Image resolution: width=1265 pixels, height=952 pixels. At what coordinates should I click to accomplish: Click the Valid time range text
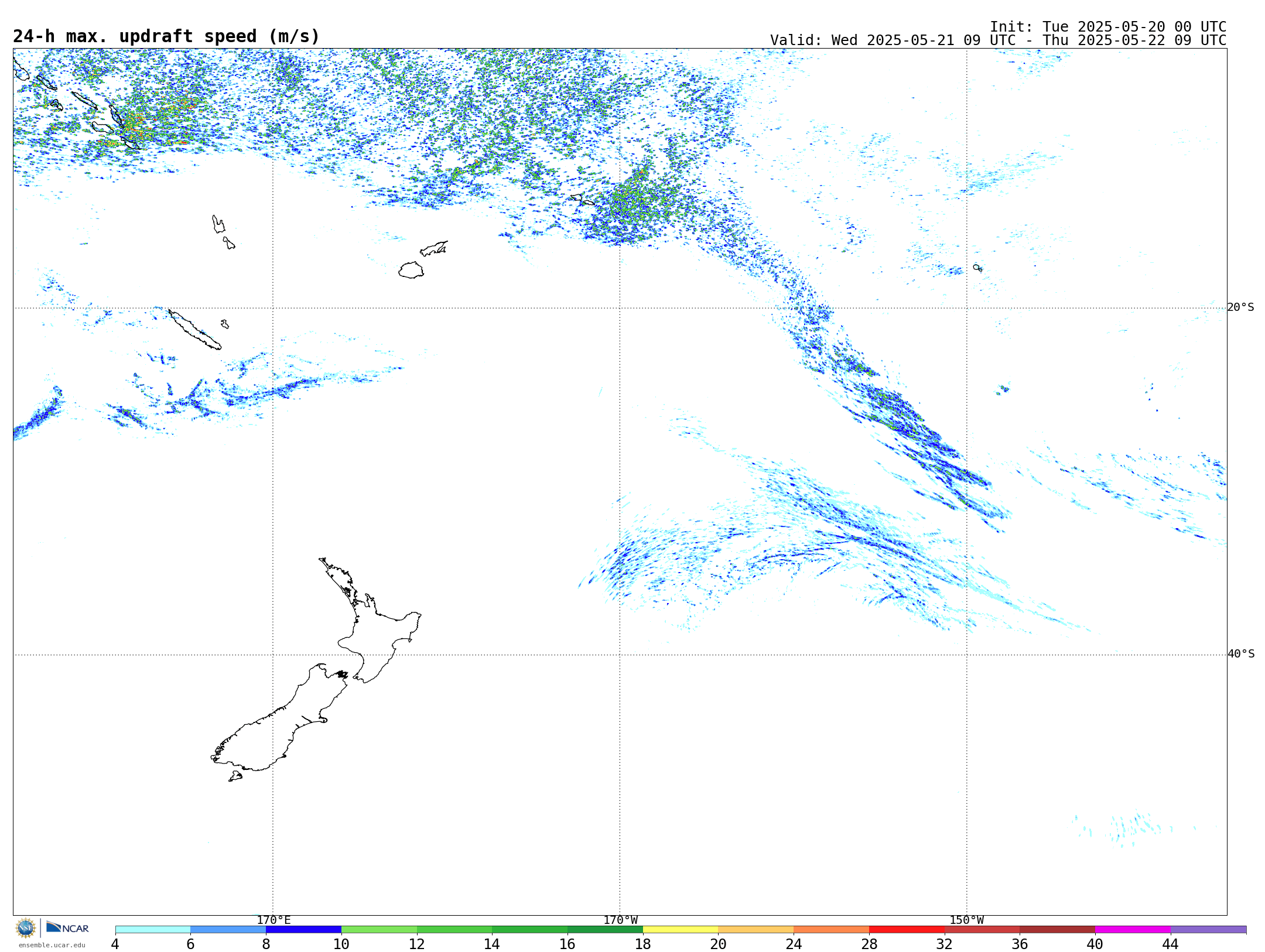click(x=999, y=40)
